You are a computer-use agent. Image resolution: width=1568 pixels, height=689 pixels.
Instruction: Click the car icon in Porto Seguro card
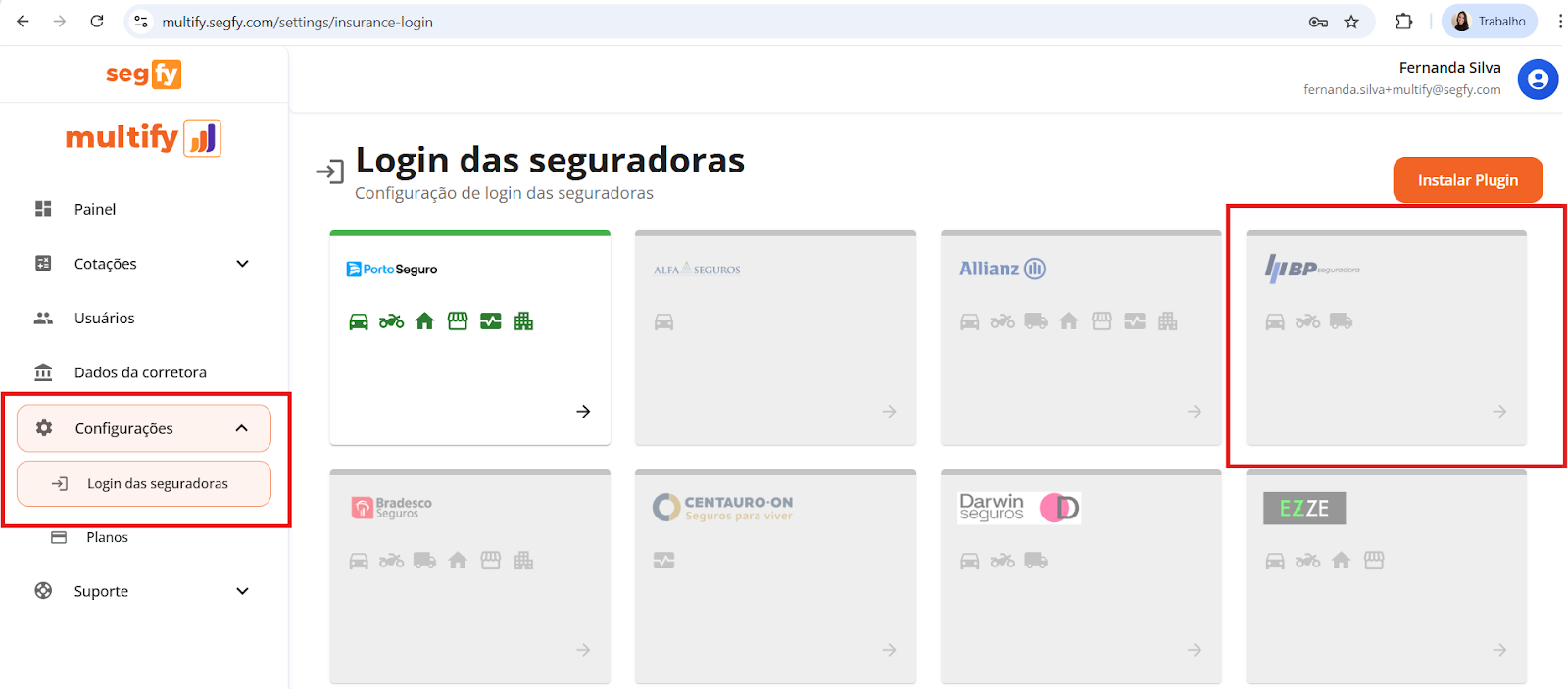point(359,321)
